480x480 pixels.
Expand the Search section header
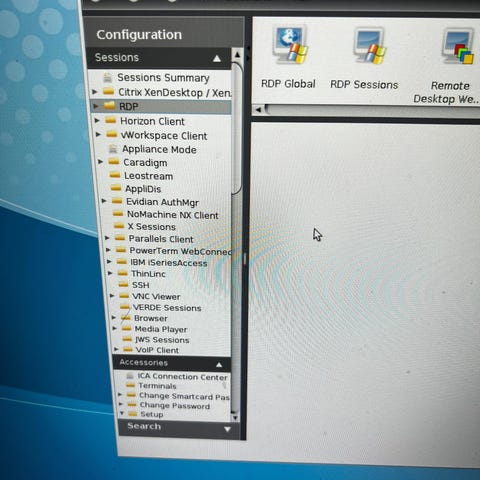[179, 427]
